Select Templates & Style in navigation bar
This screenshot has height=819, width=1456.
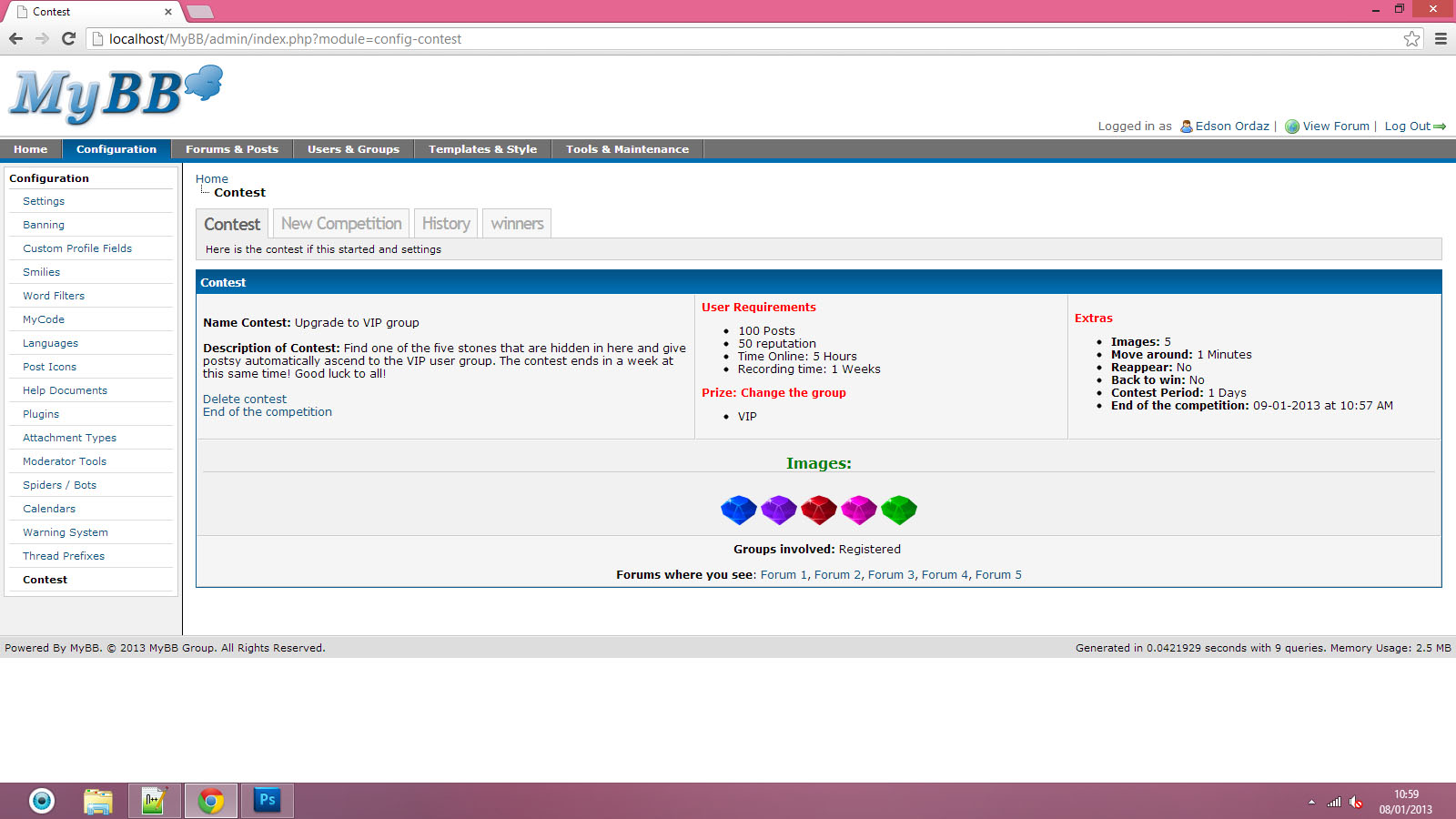pyautogui.click(x=482, y=149)
